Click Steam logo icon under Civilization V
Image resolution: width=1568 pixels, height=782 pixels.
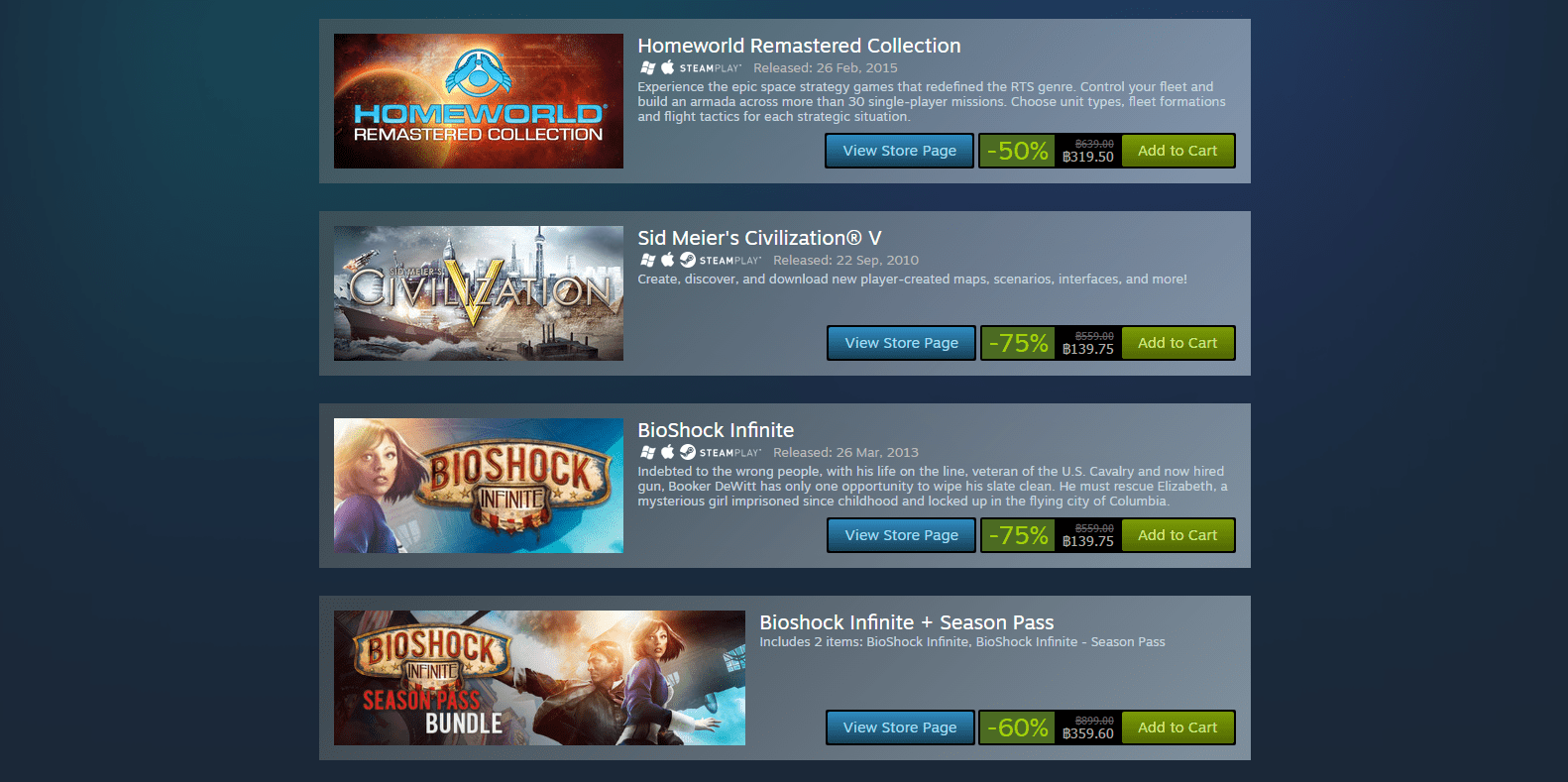(688, 260)
